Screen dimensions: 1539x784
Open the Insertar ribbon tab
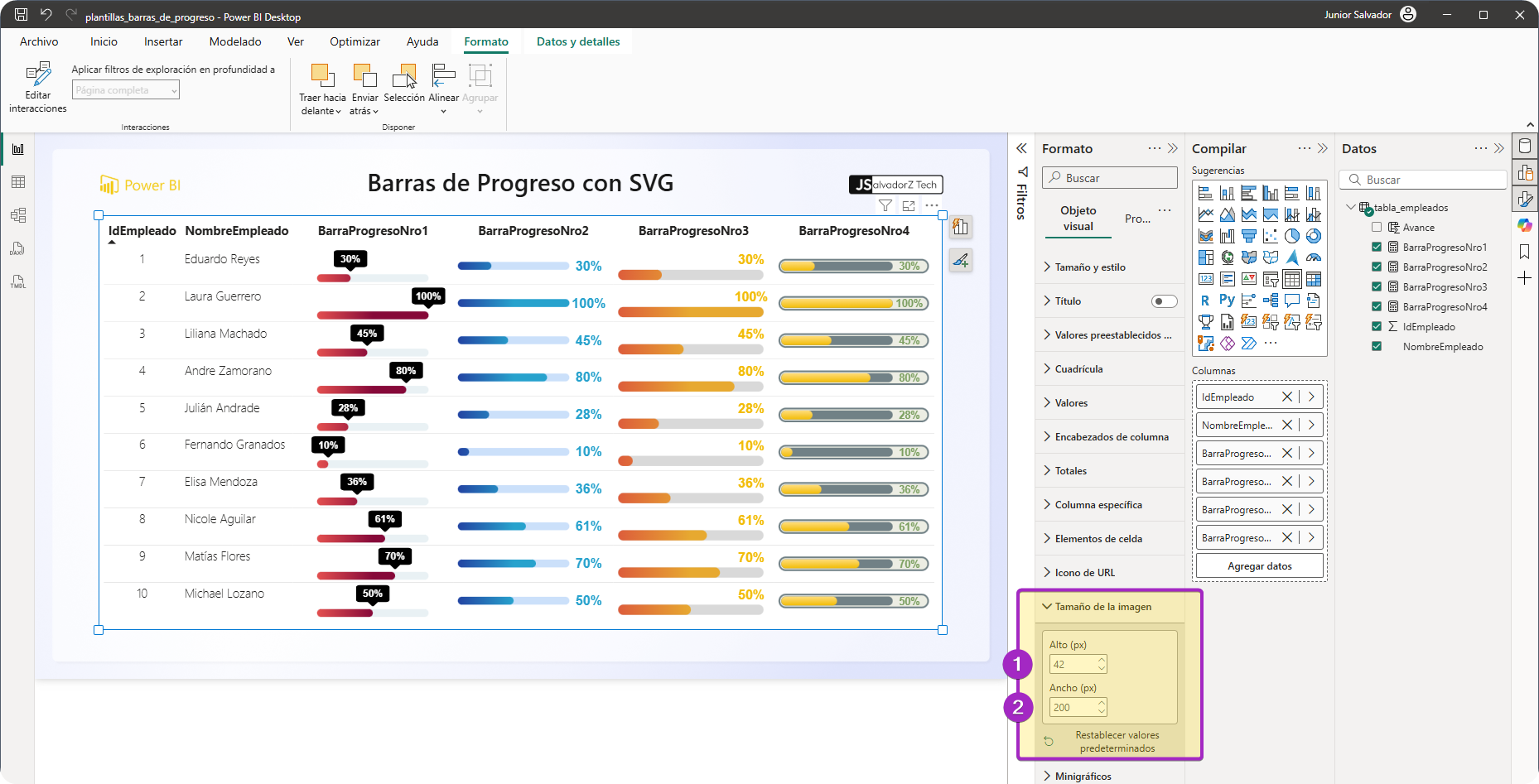point(163,41)
